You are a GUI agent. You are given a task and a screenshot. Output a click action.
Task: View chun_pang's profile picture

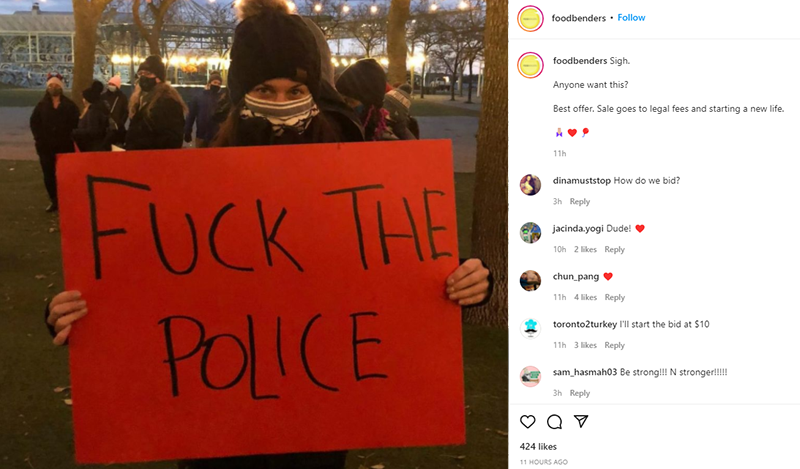pos(530,280)
